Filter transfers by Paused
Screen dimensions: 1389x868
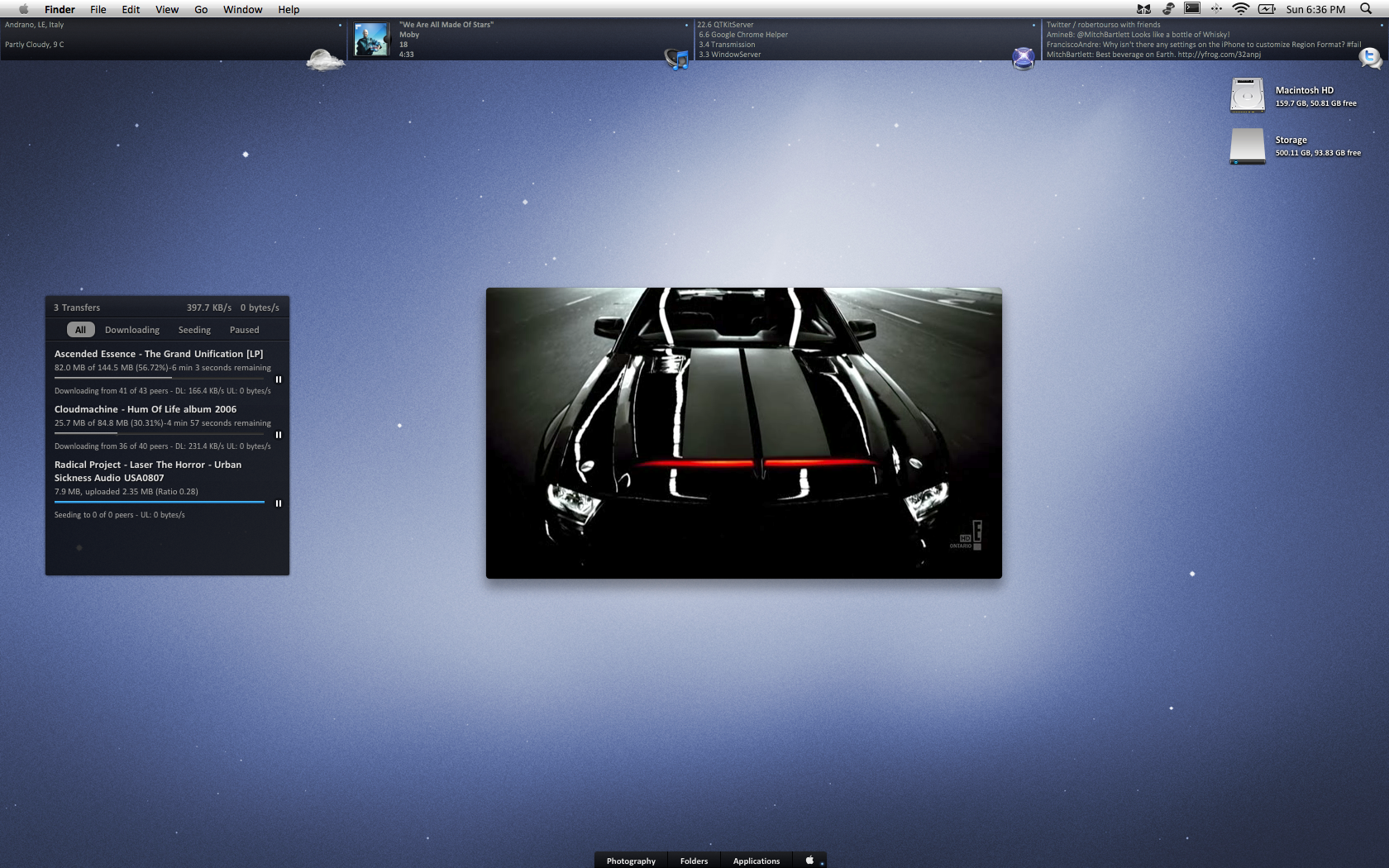click(244, 330)
